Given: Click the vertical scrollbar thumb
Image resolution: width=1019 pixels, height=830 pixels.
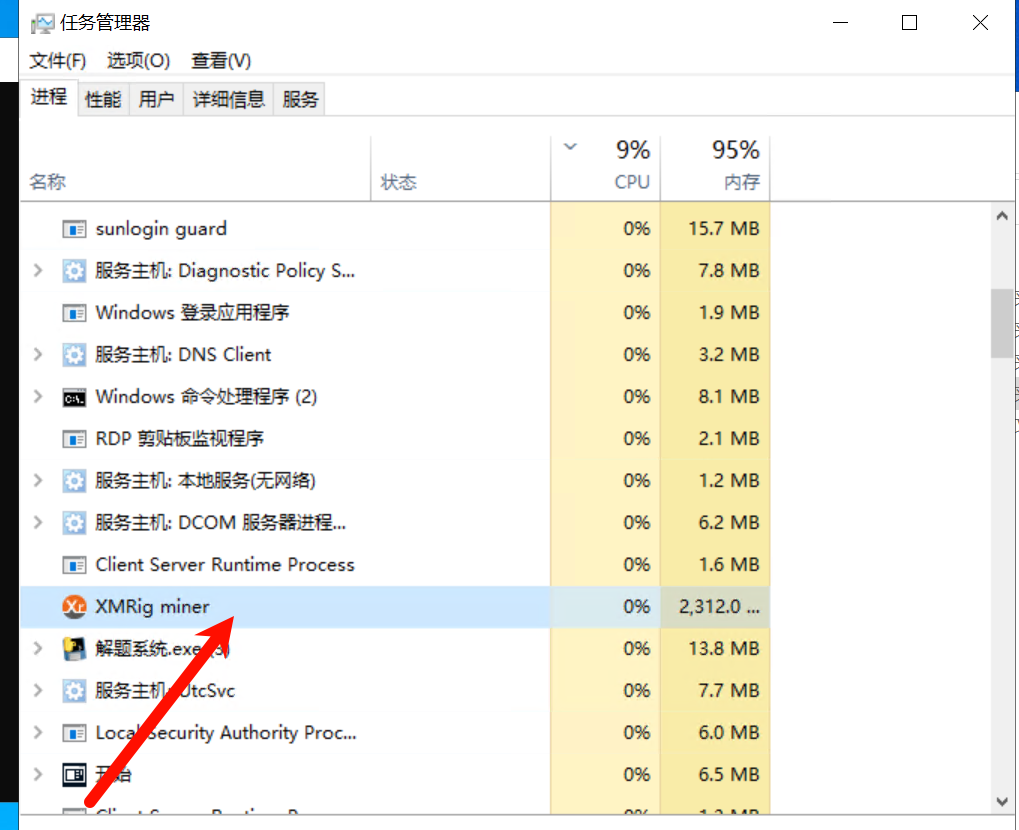Looking at the screenshot, I should (x=1001, y=322).
